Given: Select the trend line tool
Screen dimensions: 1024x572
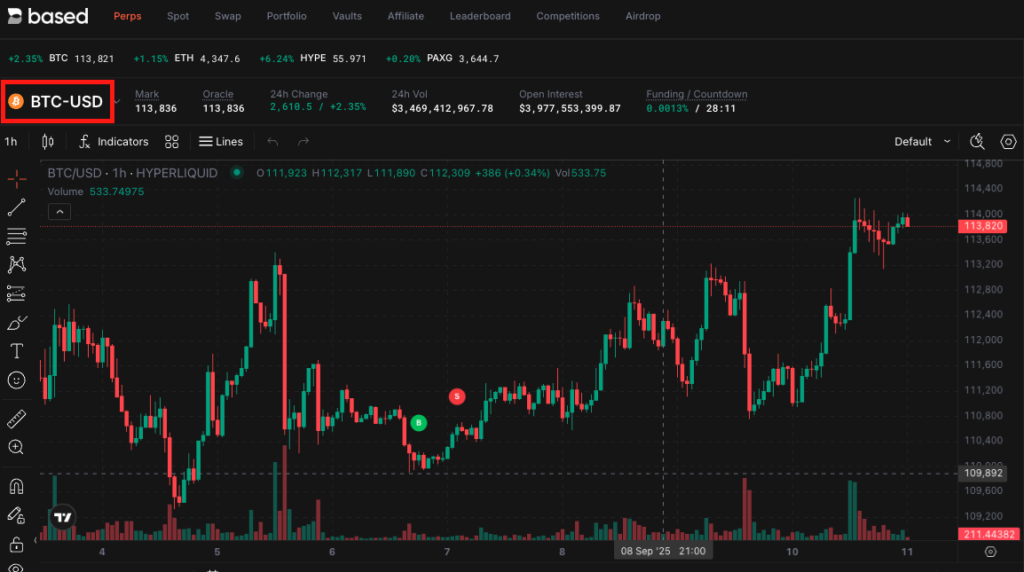Looking at the screenshot, I should pos(16,208).
